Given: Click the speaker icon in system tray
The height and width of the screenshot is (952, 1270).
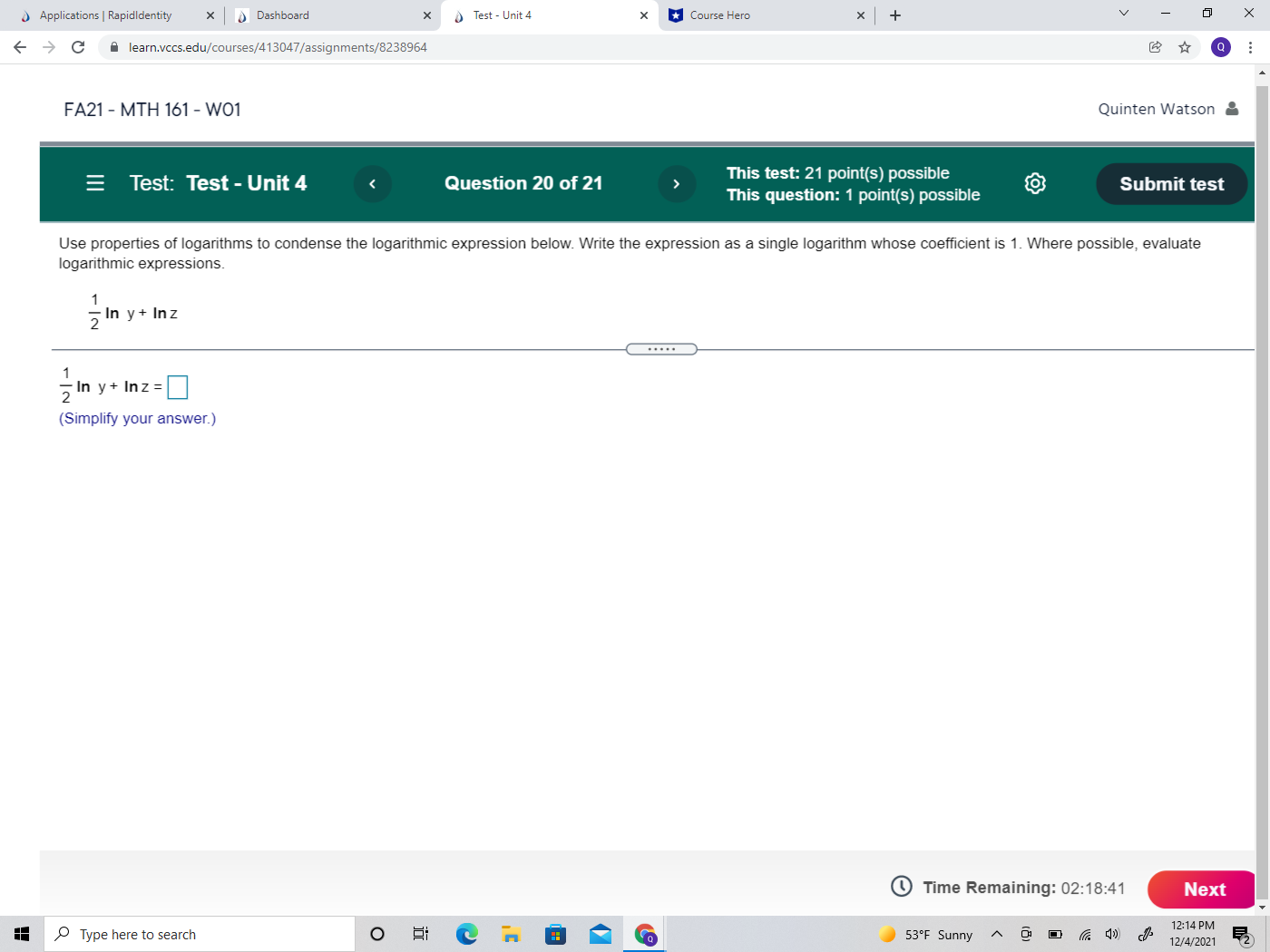Looking at the screenshot, I should 1111,933.
